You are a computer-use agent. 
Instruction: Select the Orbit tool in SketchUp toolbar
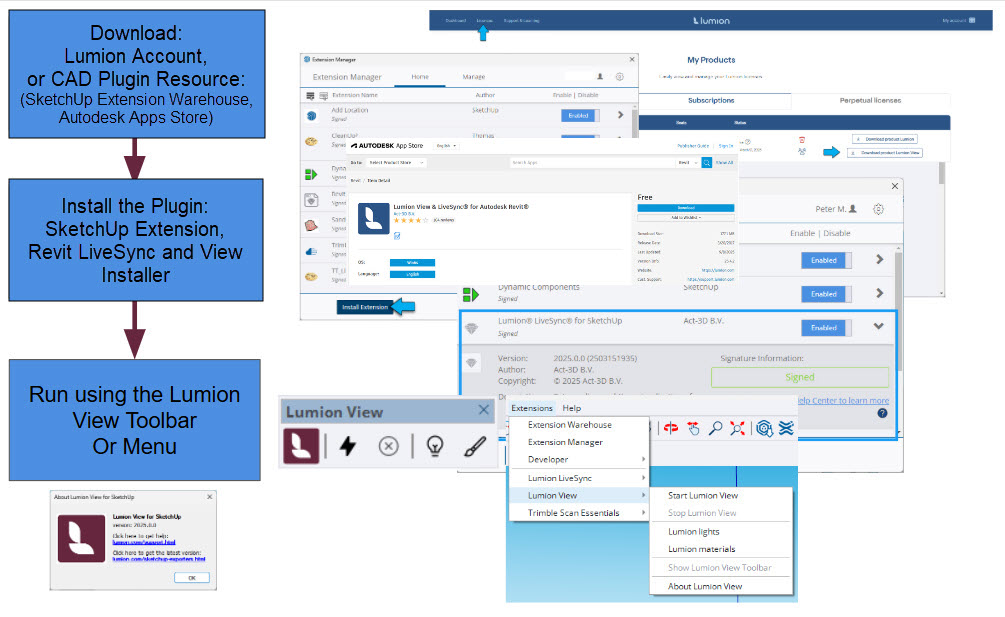pos(671,428)
